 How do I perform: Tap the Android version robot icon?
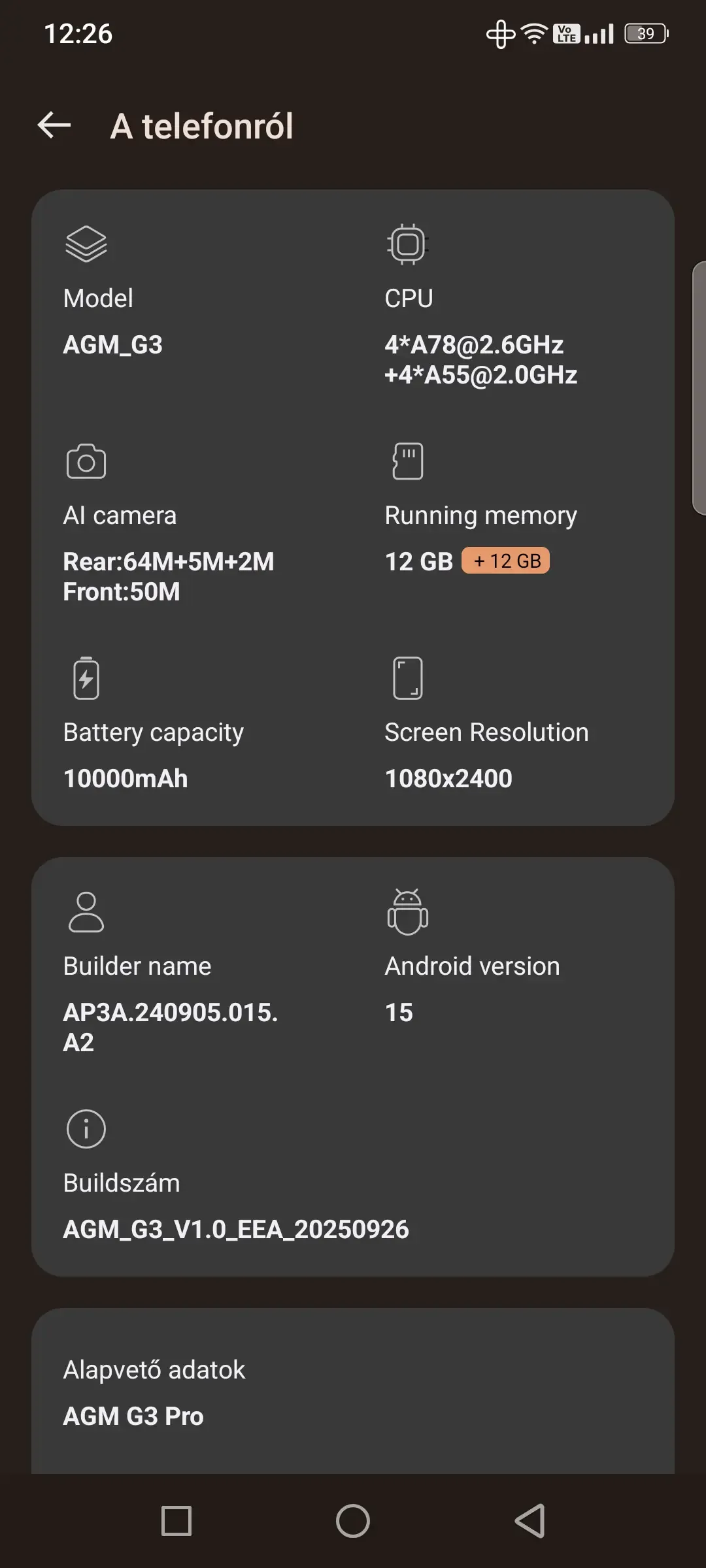407,911
